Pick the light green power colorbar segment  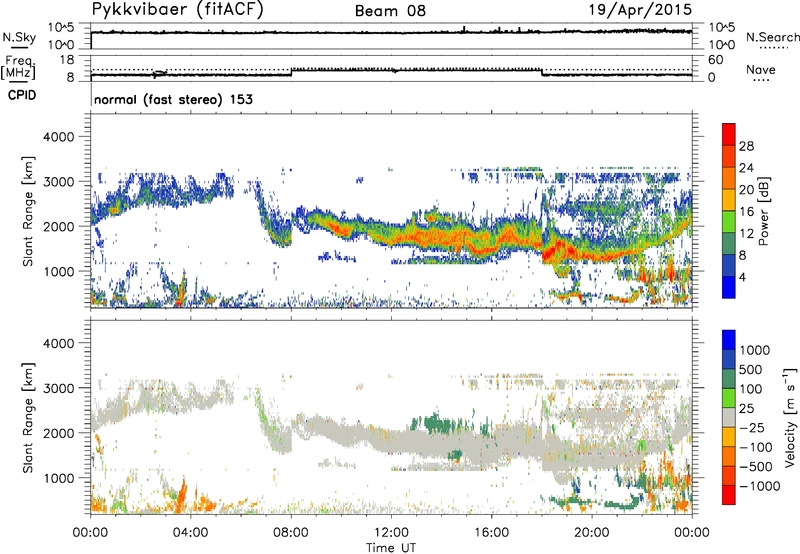click(x=729, y=221)
